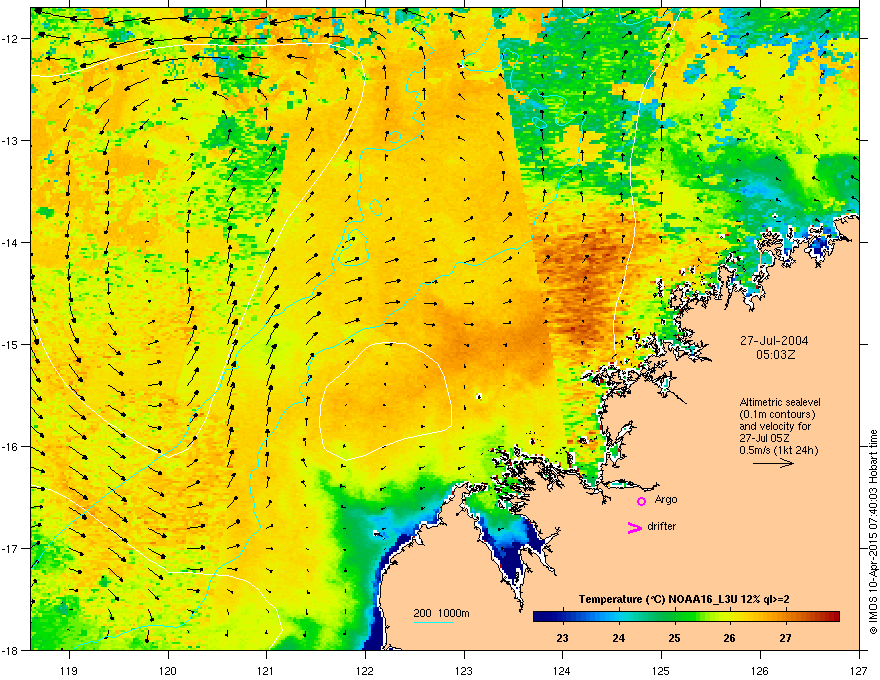
Task: Click the 'and velocity for' caption line
Action: [x=775, y=426]
